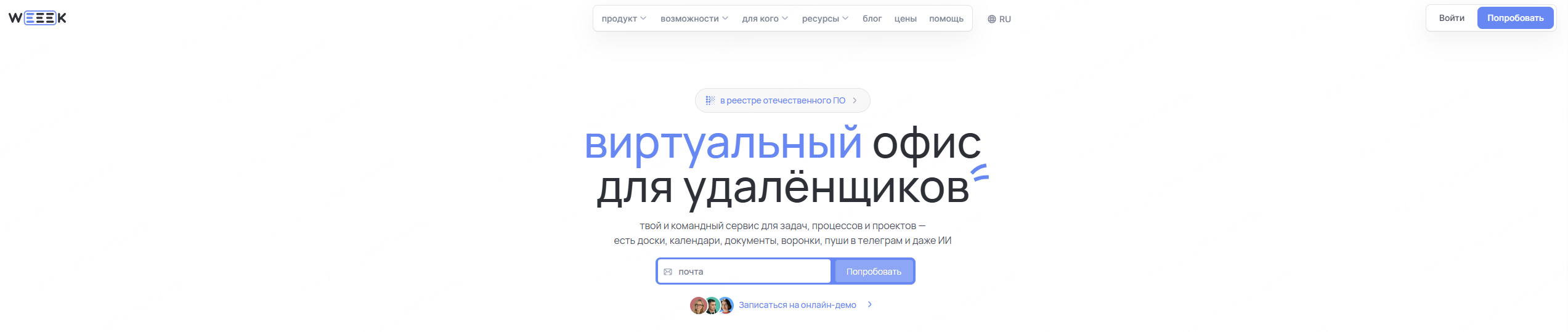Click the chevron in registry badge
The image size is (1568, 332).
(855, 100)
